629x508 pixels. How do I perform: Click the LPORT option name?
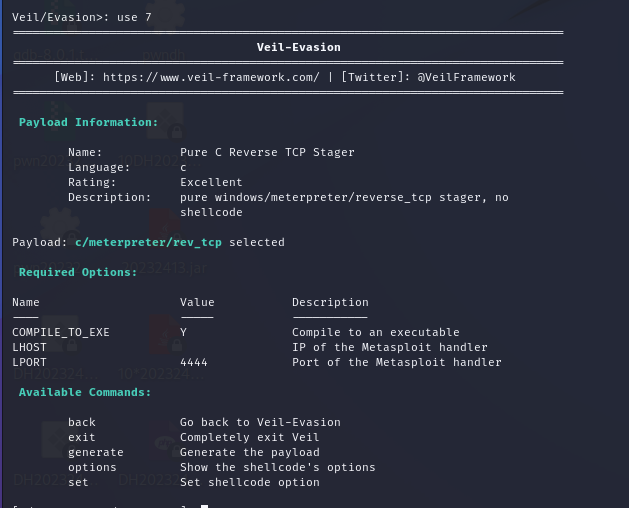[x=29, y=362]
